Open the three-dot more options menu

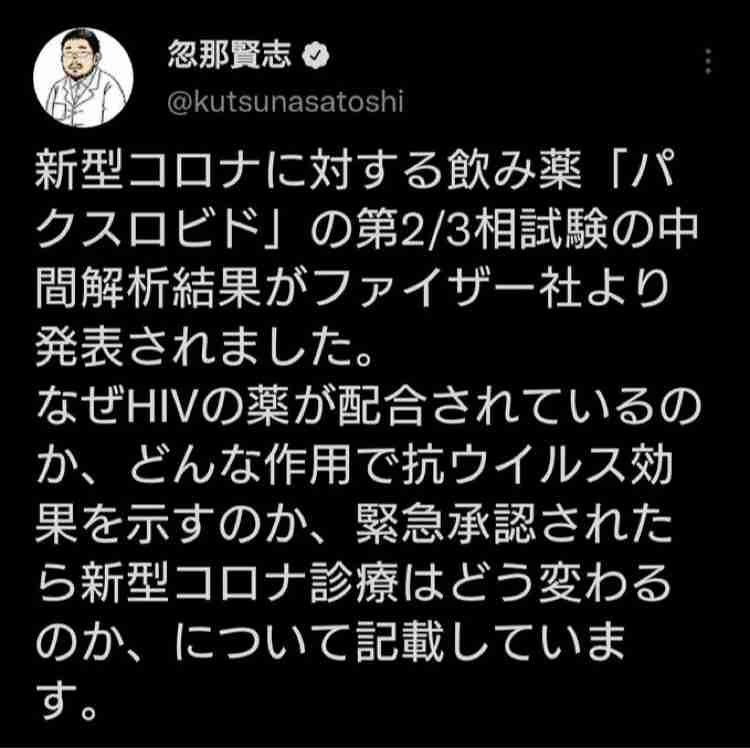(x=708, y=61)
